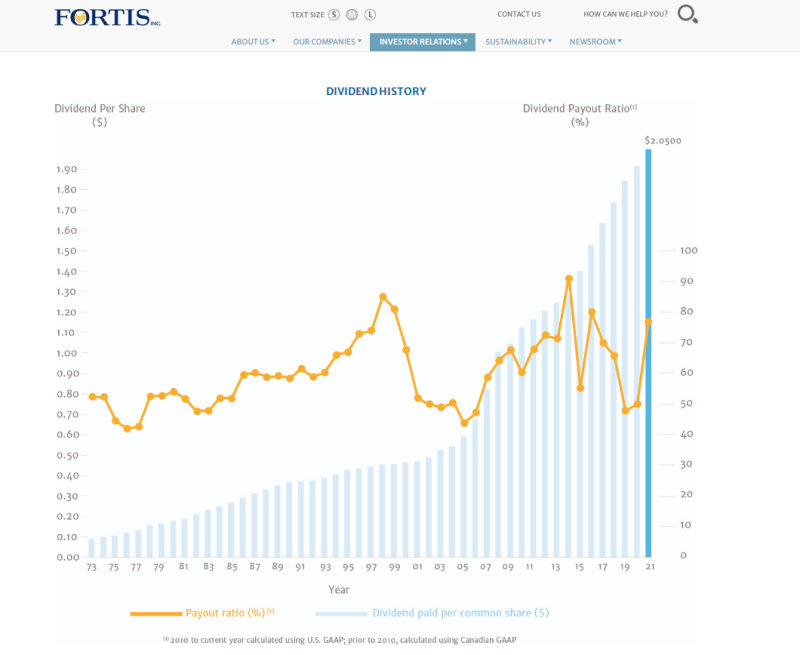The image size is (800, 655).
Task: Open the Contact Us page
Action: click(519, 14)
